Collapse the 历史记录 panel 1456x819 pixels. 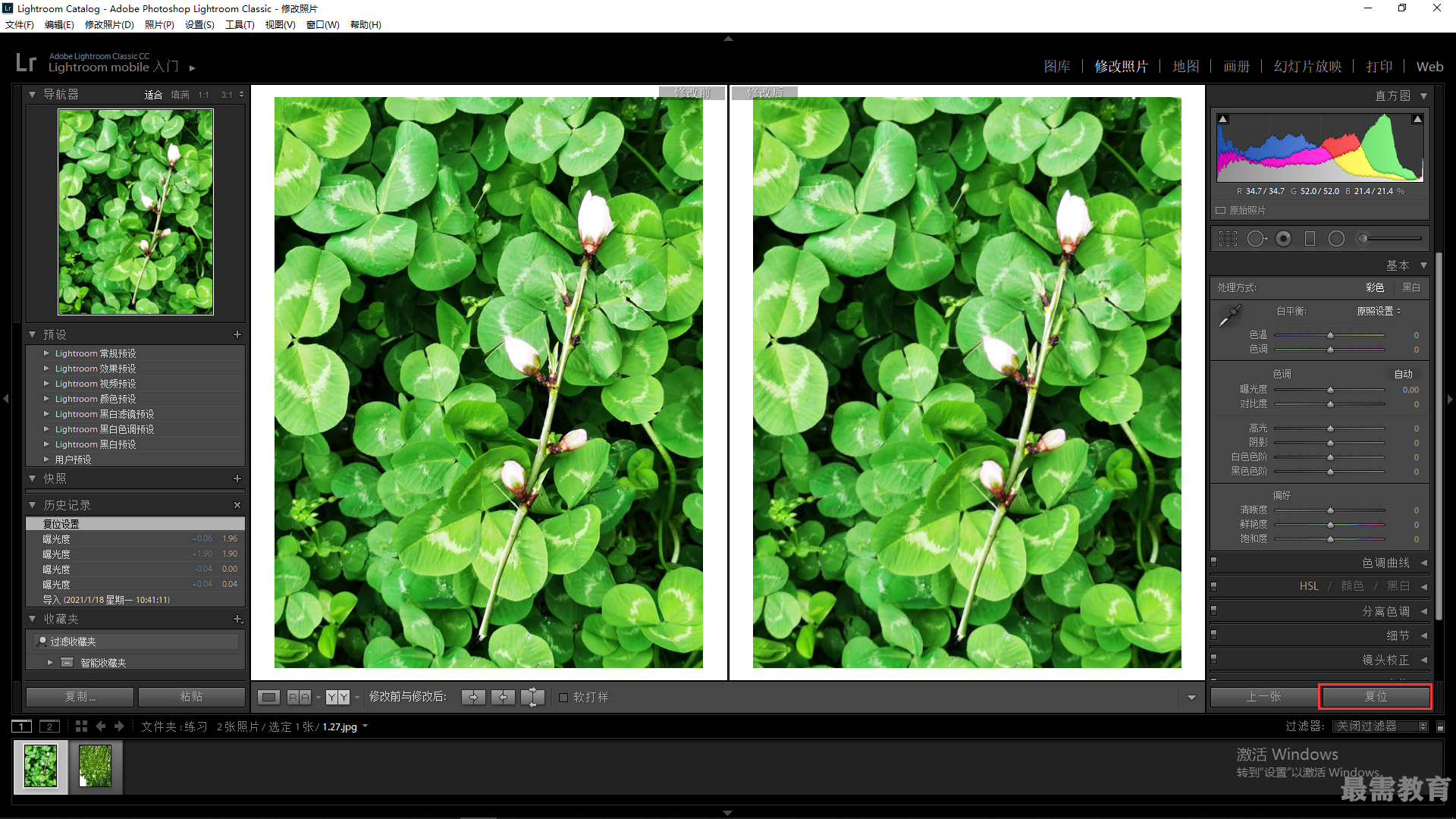pos(32,505)
